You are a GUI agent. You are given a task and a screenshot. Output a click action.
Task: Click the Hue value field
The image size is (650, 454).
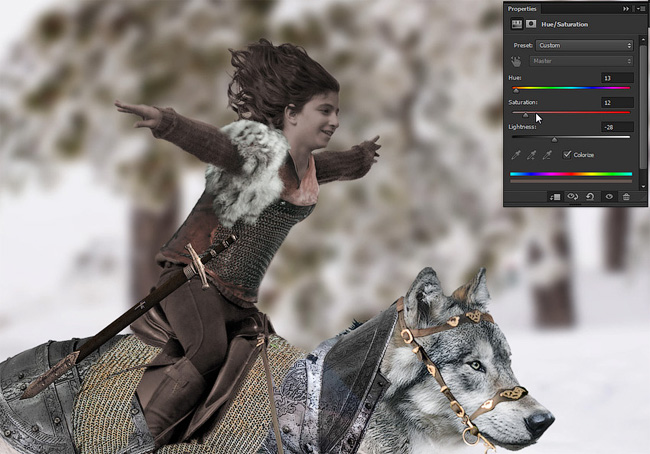pos(617,78)
